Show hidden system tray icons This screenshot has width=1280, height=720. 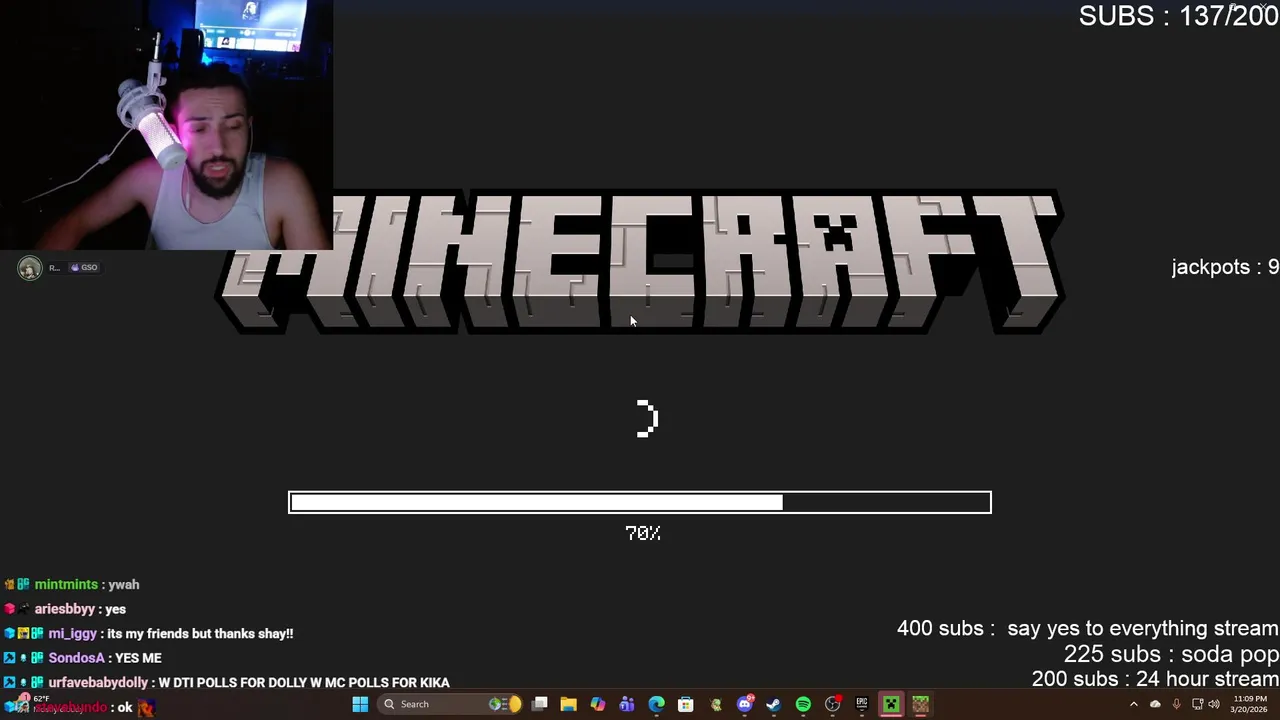click(1134, 704)
